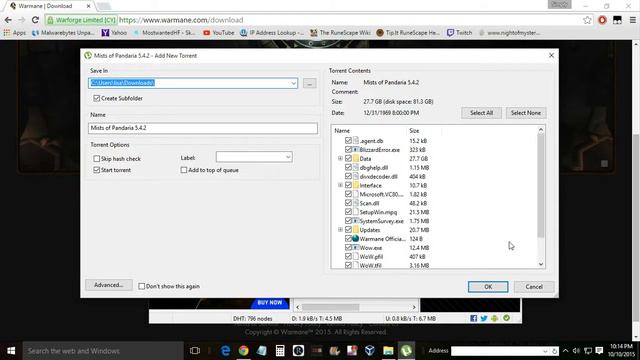This screenshot has width=640, height=360.
Task: Click Search the web and Windows box
Action: click(x=103, y=351)
